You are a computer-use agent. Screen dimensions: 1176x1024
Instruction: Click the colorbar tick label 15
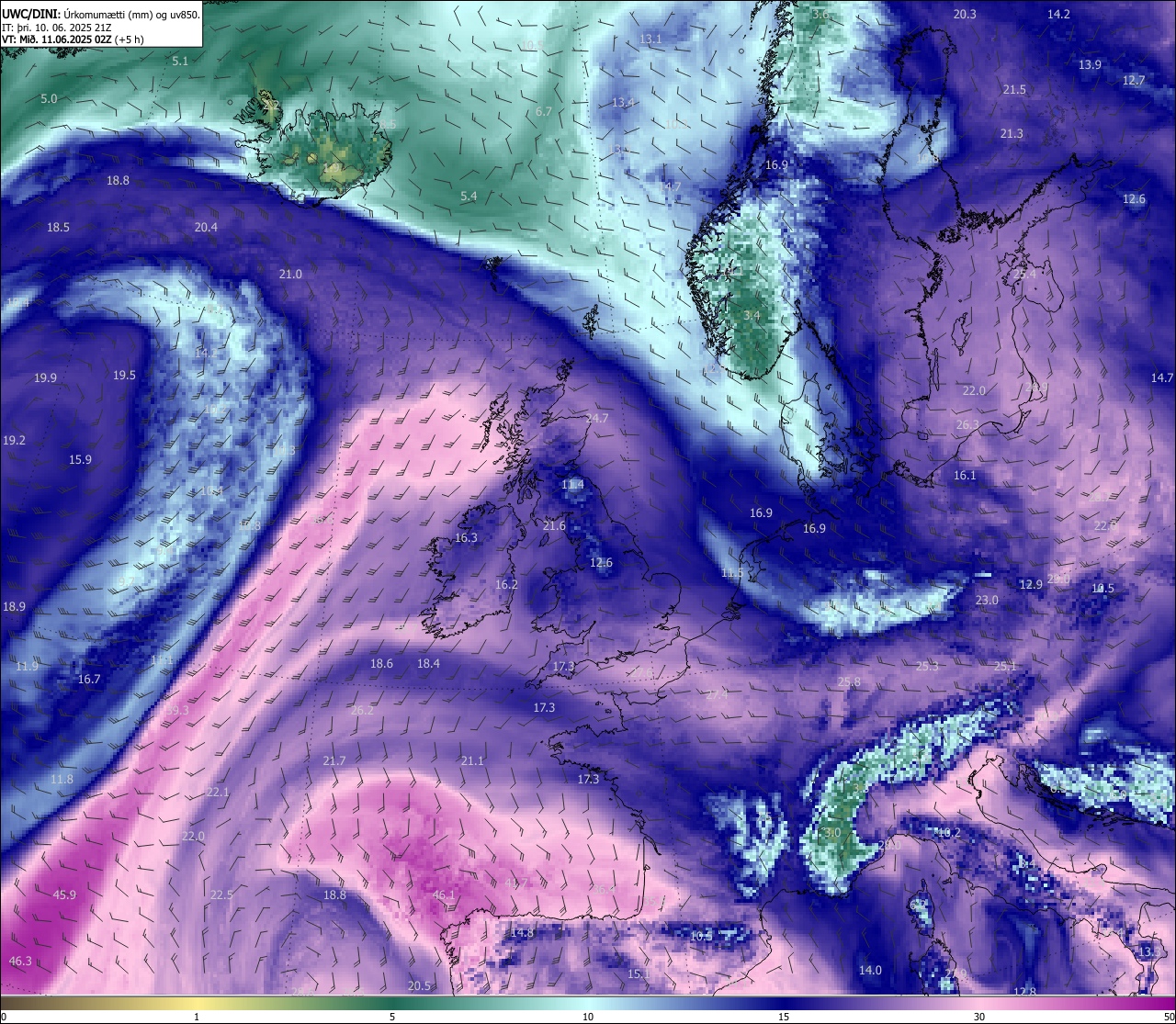784,1017
